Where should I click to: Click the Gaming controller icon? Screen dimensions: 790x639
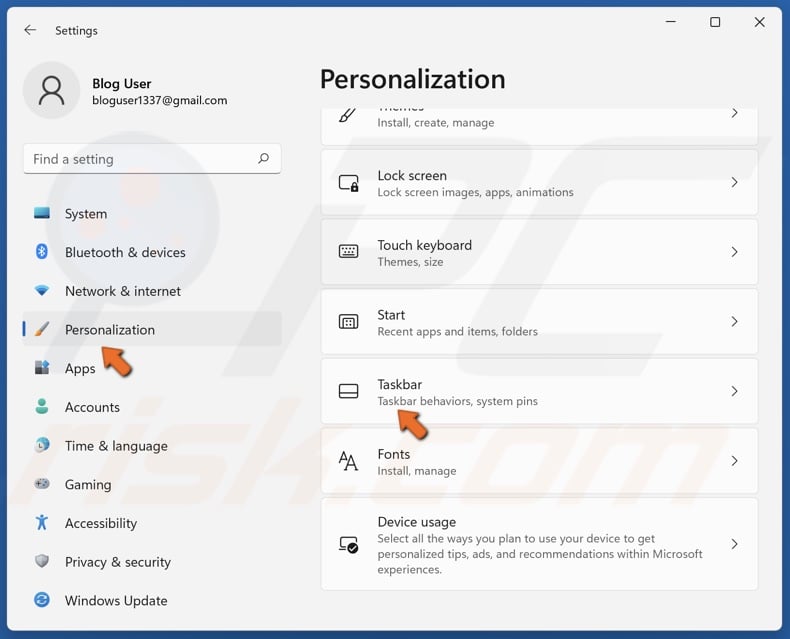(42, 484)
